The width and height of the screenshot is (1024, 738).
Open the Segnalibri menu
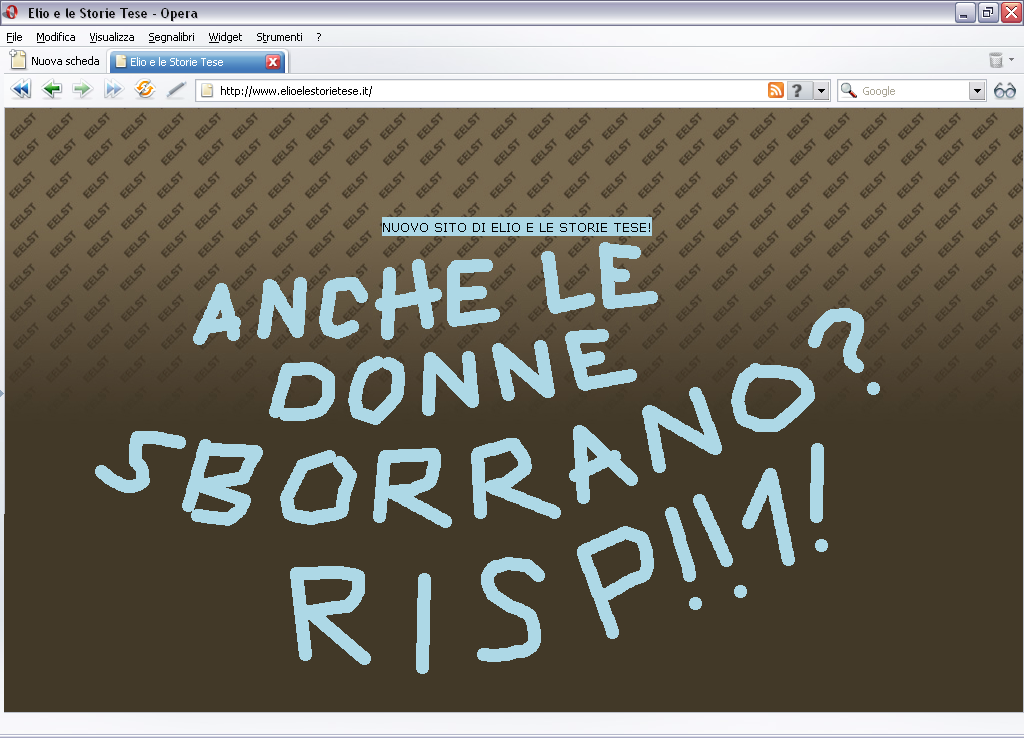point(171,37)
